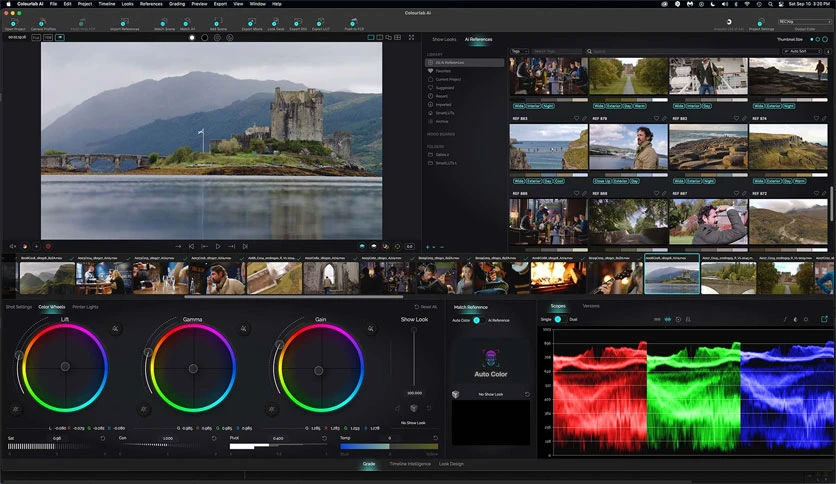
Task: Favorite reference REF 883 using its heart icon
Action: tap(576, 118)
